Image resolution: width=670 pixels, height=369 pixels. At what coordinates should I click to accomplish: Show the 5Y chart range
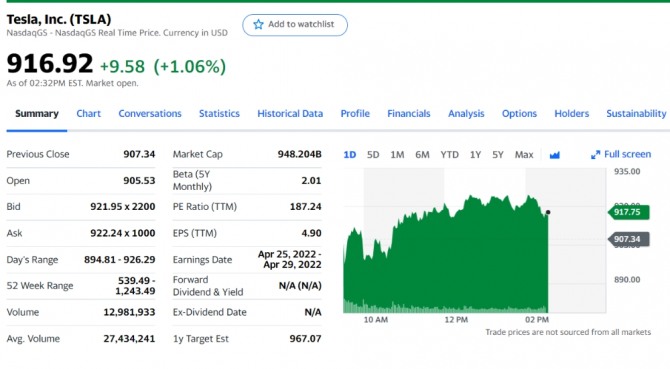click(x=498, y=155)
